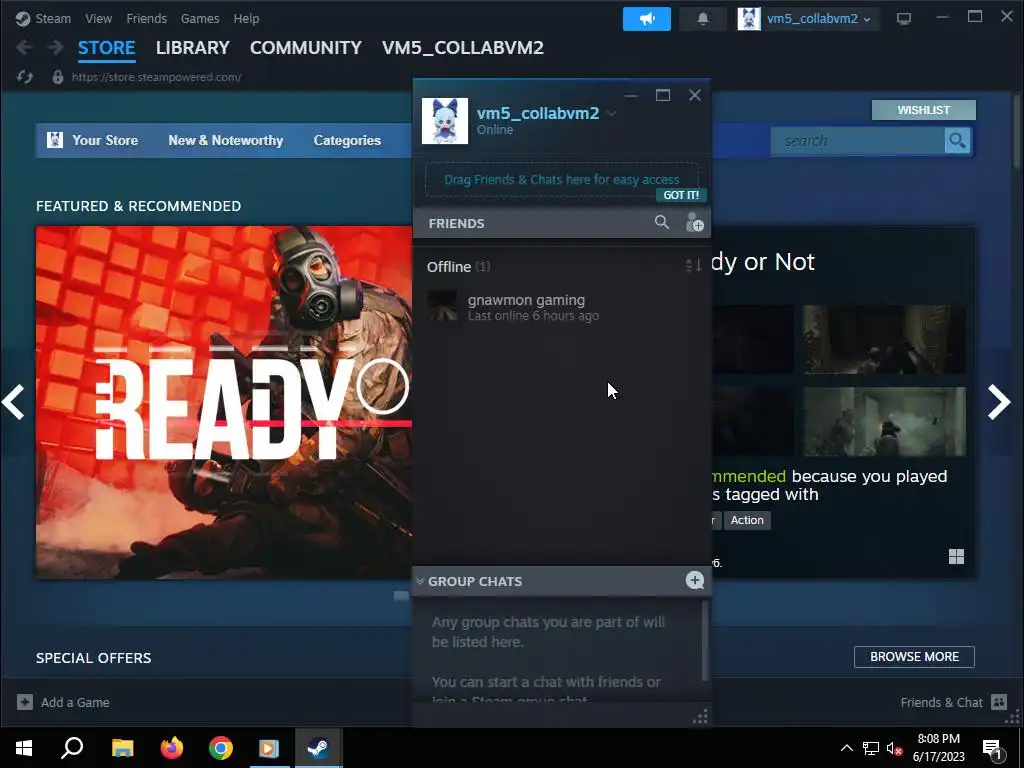Viewport: 1024px width, 768px height.
Task: Open VM5_COLLABVM2 profile tab
Action: click(x=462, y=48)
